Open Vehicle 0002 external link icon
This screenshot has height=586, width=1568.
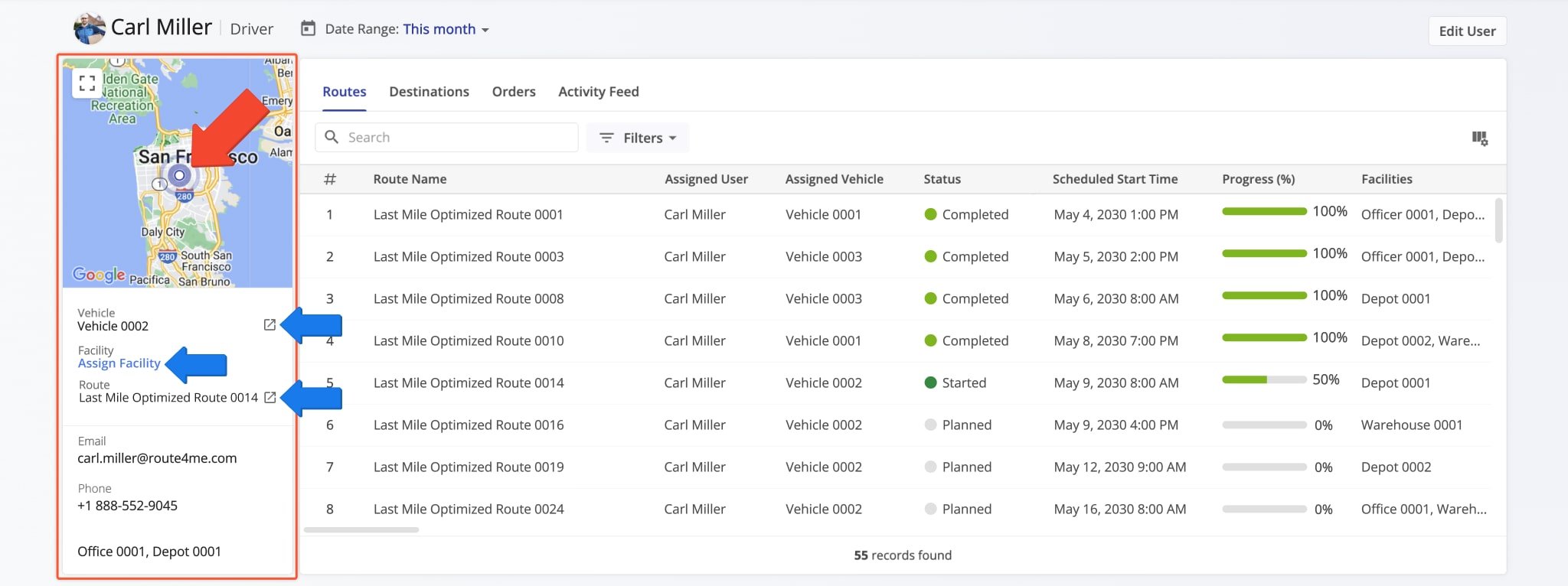[x=269, y=325]
